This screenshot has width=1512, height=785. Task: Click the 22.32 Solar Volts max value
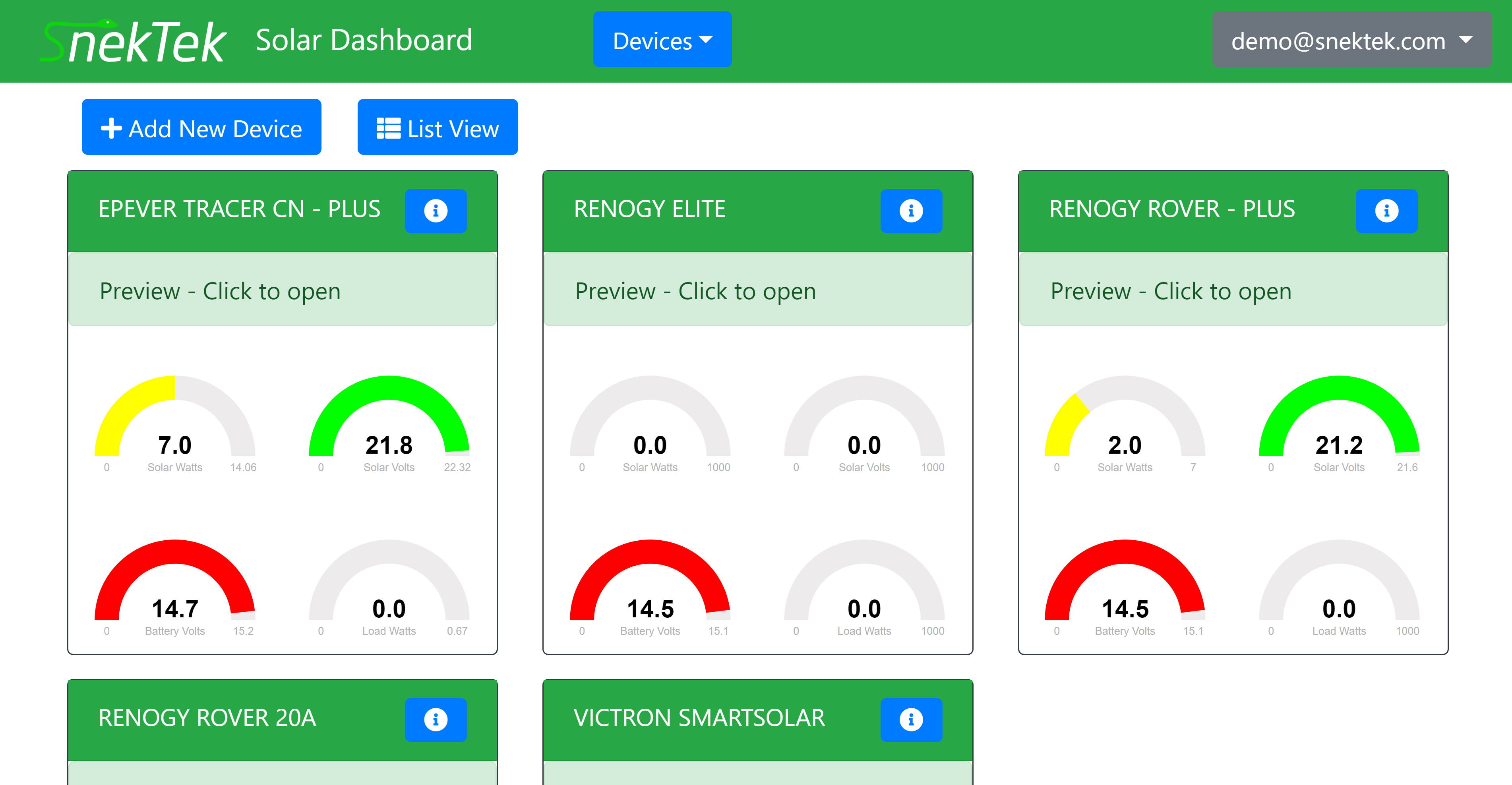pos(457,468)
